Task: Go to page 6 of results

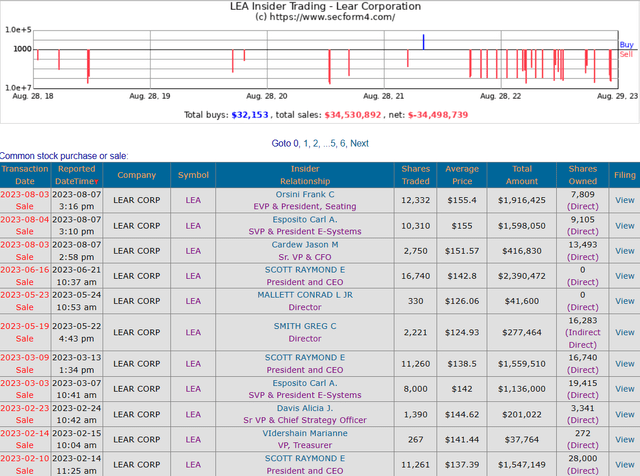Action: click(x=343, y=144)
